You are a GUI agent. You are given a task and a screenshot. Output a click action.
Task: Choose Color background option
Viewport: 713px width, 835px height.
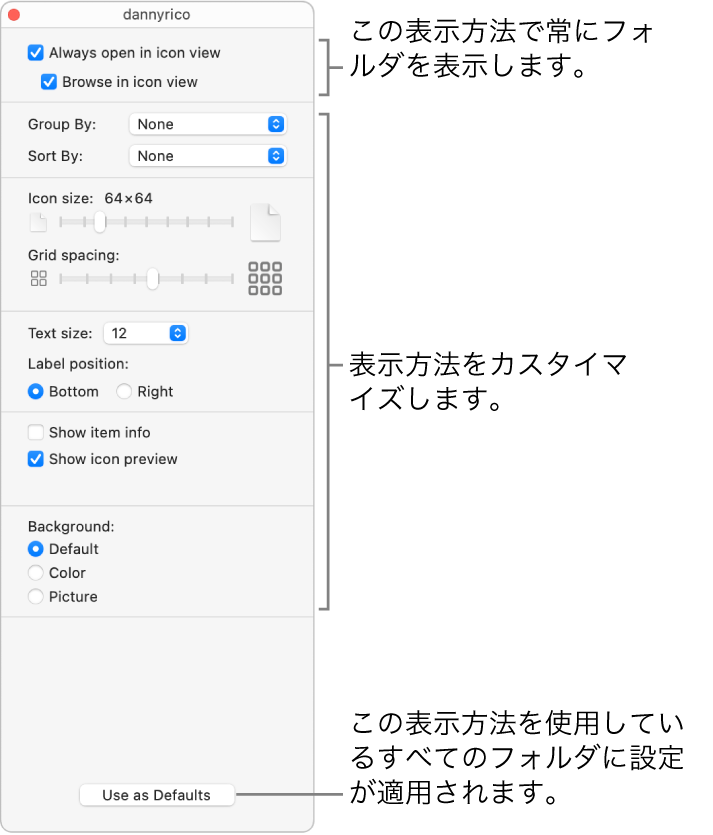tap(36, 572)
